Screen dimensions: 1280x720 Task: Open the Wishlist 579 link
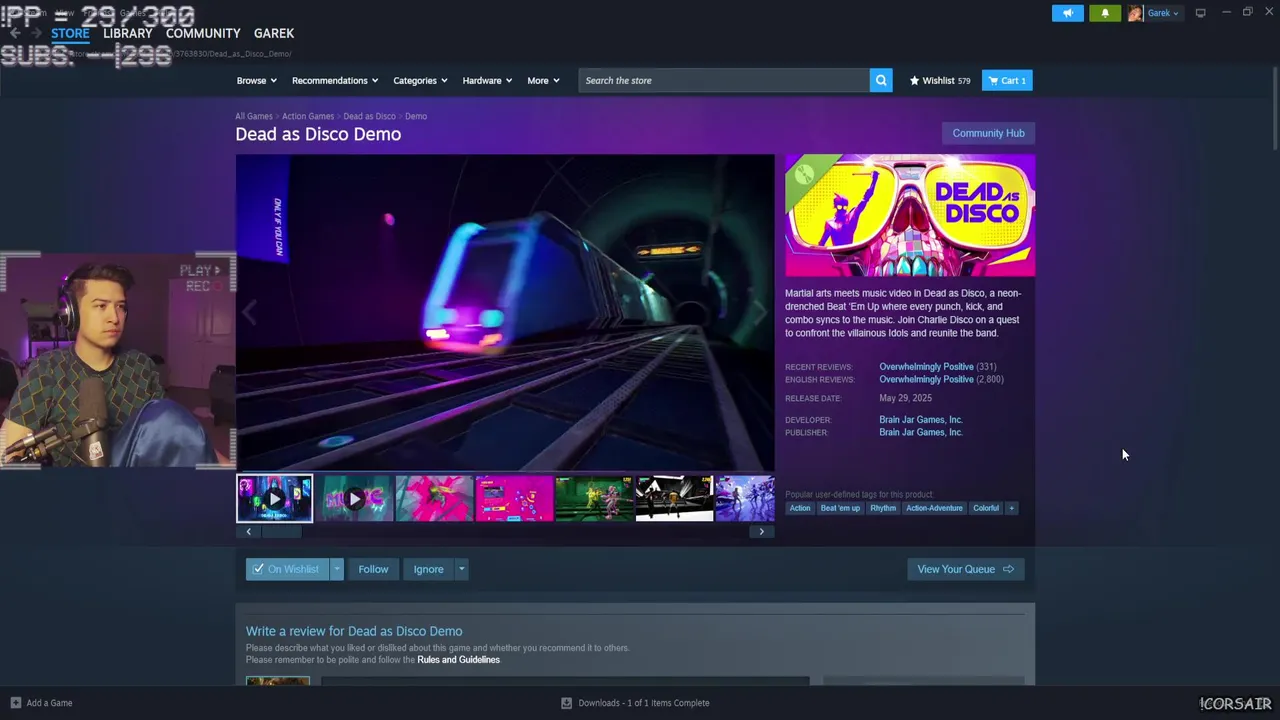(940, 81)
